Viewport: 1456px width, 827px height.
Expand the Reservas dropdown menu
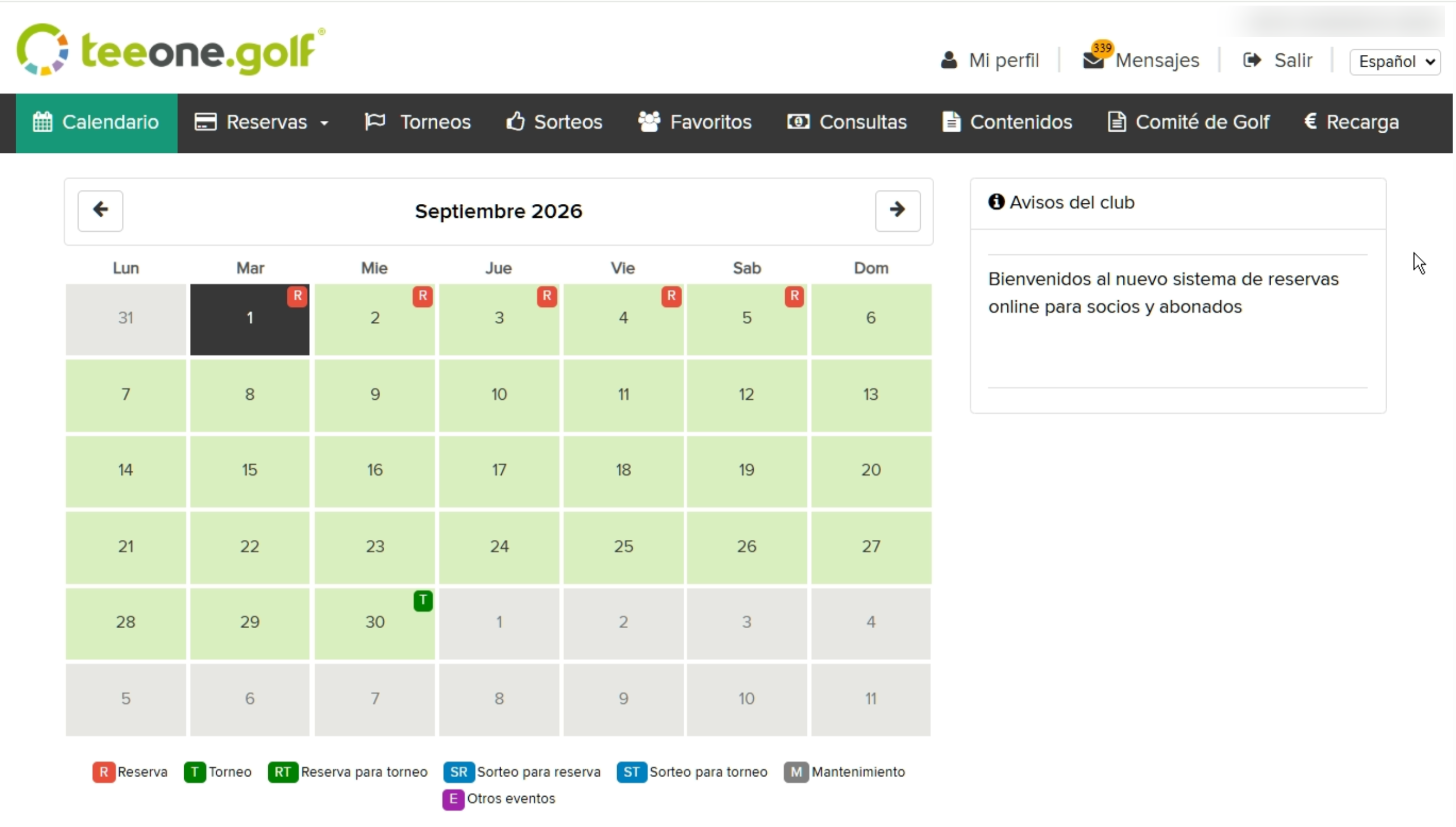(262, 122)
